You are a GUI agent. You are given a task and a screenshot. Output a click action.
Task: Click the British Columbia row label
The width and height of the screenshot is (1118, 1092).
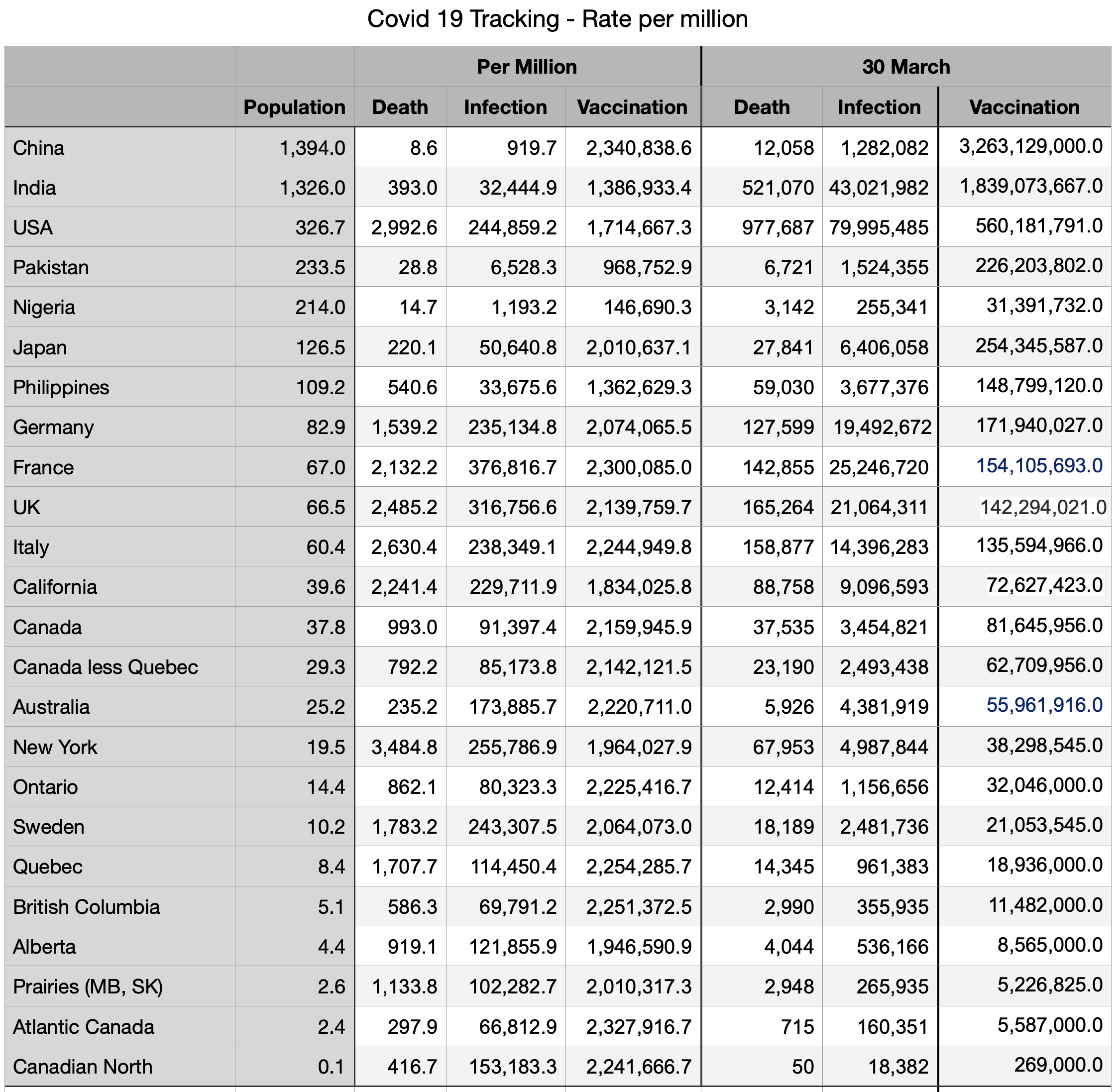pyautogui.click(x=87, y=907)
